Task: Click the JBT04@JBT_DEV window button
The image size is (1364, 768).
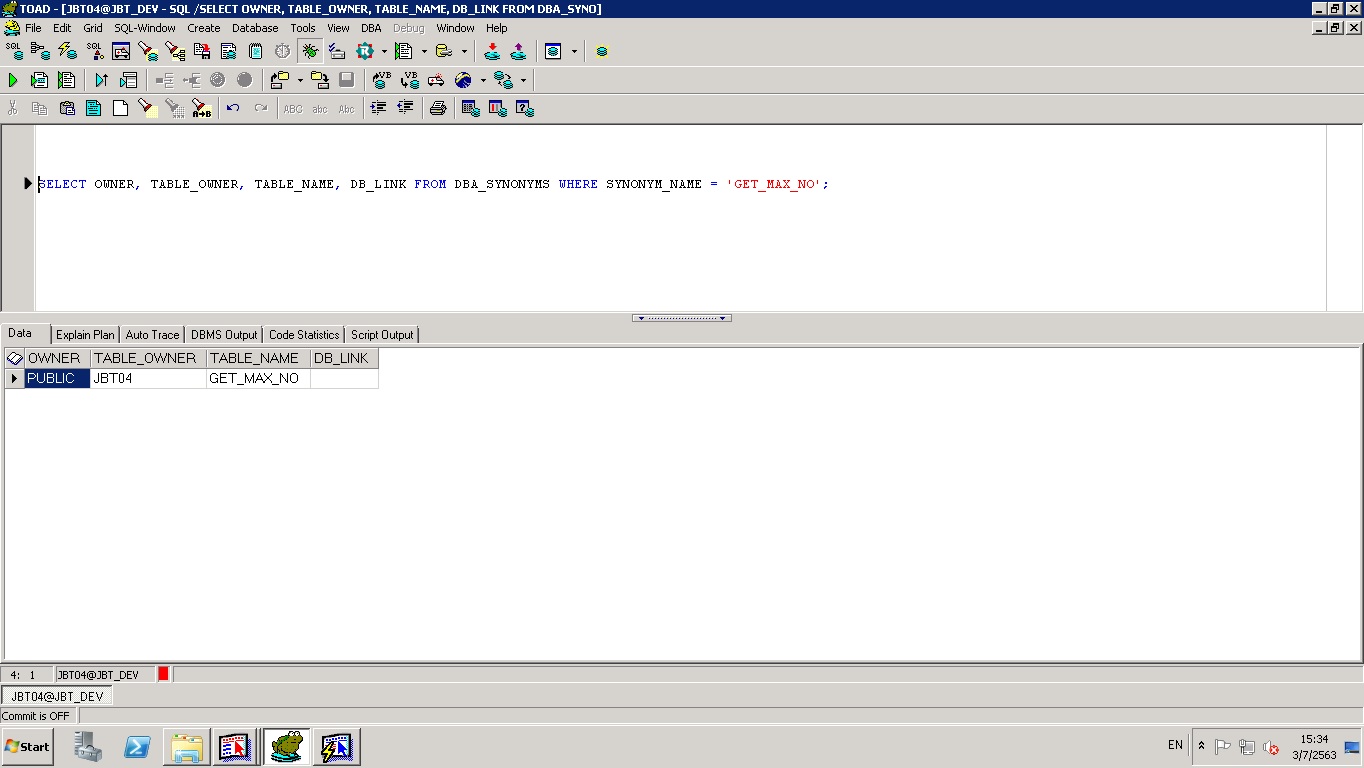Action: point(57,696)
